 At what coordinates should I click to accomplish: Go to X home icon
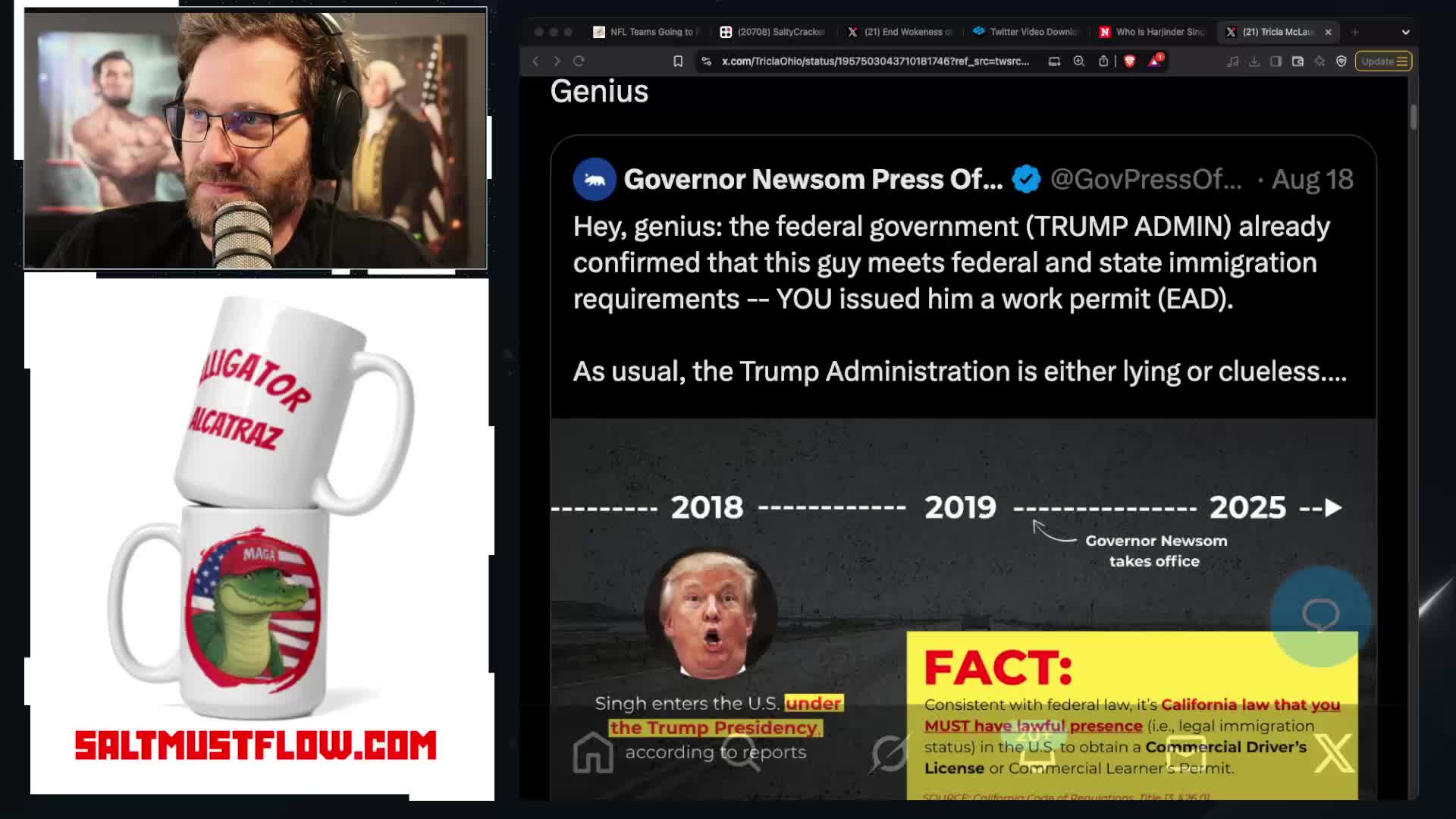click(593, 752)
